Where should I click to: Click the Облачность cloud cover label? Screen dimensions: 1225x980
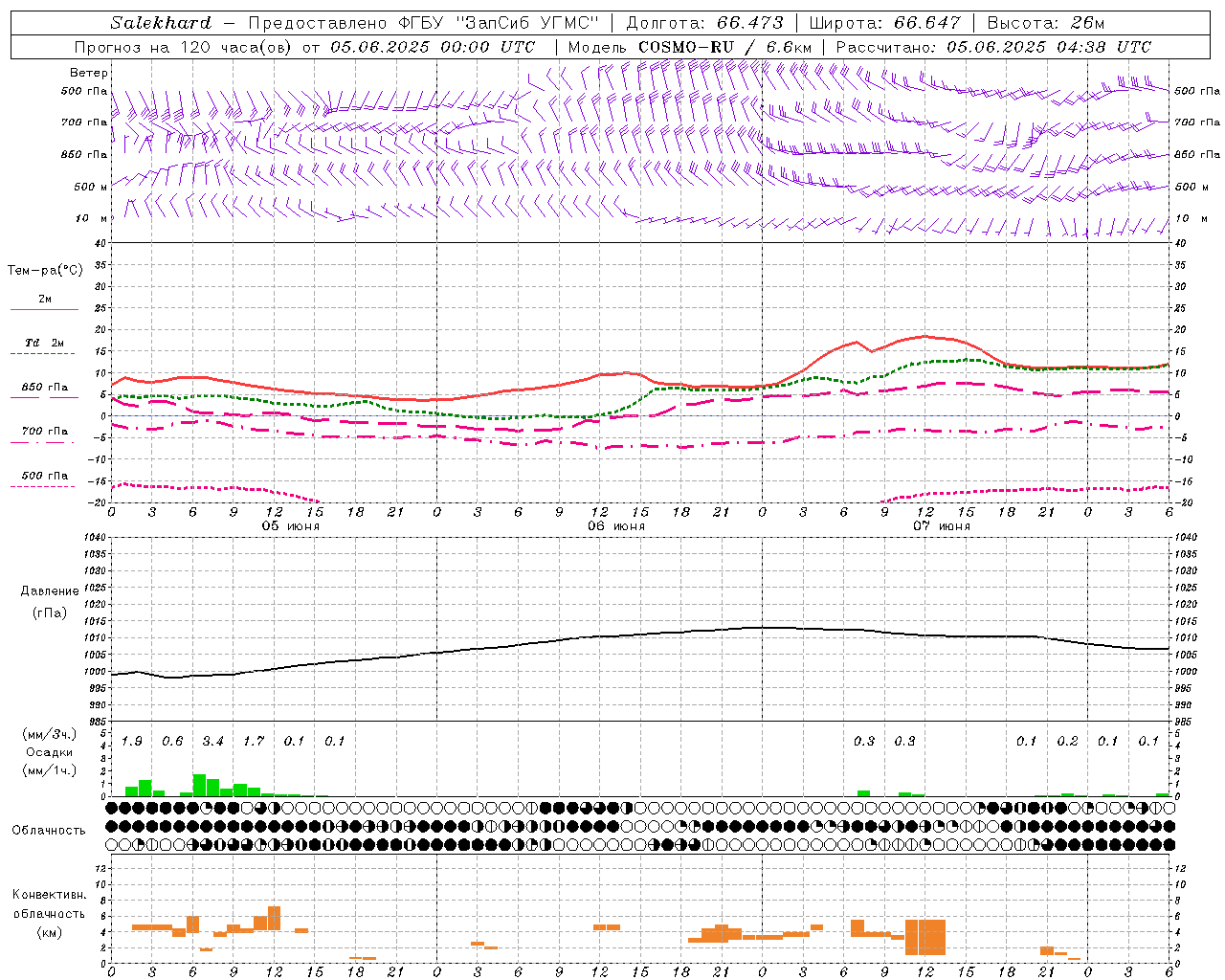[49, 830]
